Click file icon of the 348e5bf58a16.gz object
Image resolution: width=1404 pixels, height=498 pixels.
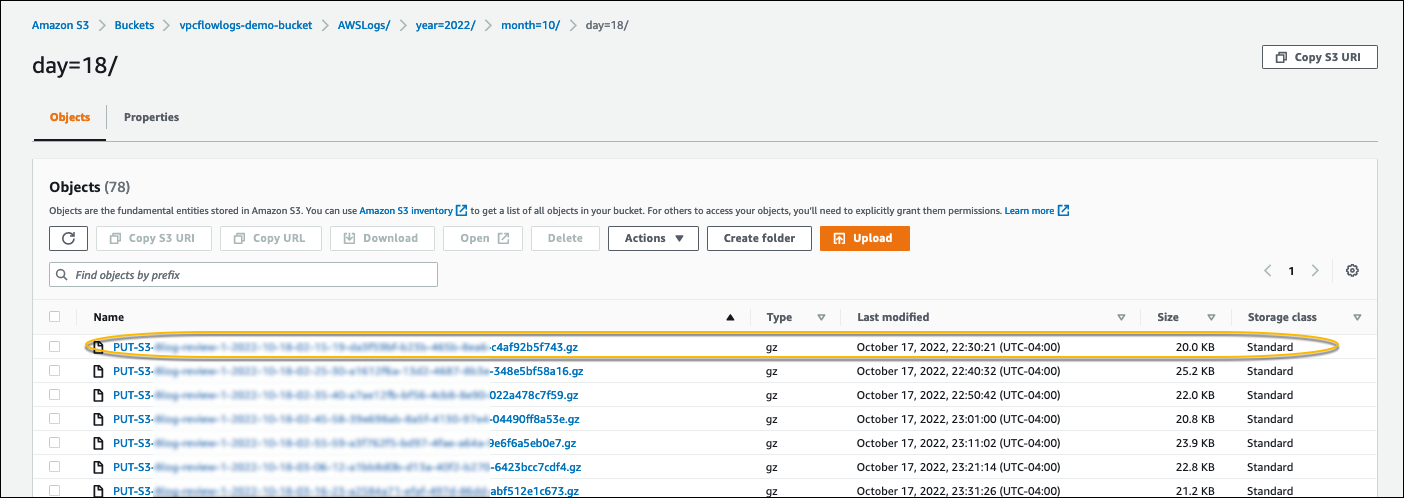[99, 371]
